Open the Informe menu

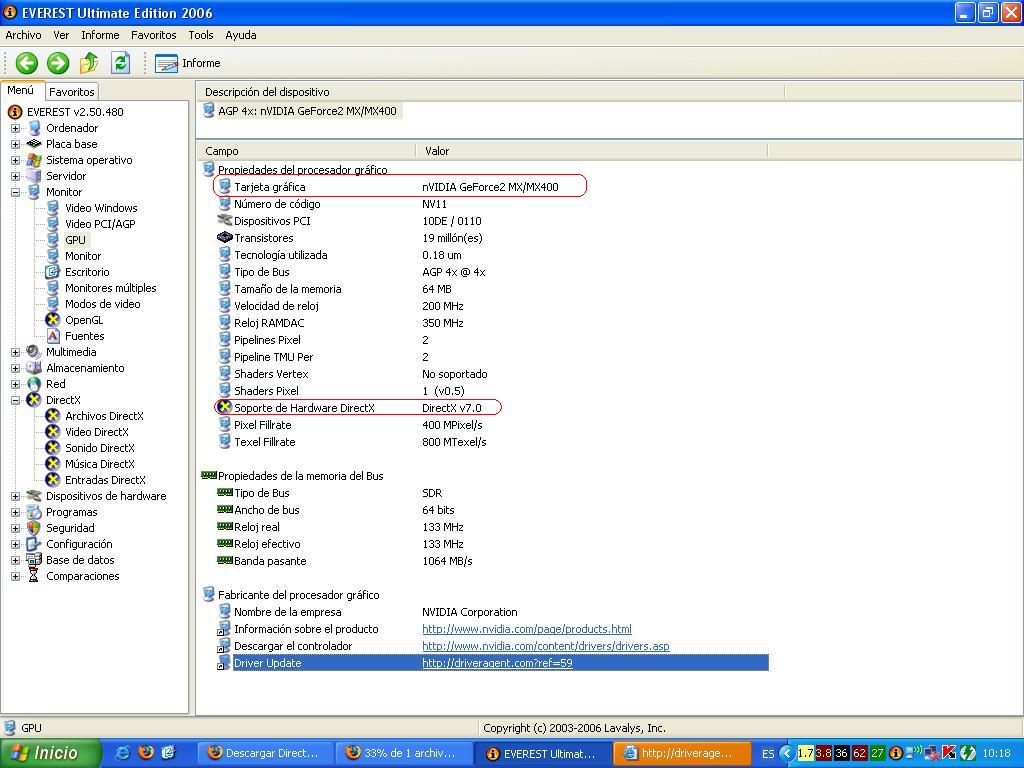pos(100,35)
